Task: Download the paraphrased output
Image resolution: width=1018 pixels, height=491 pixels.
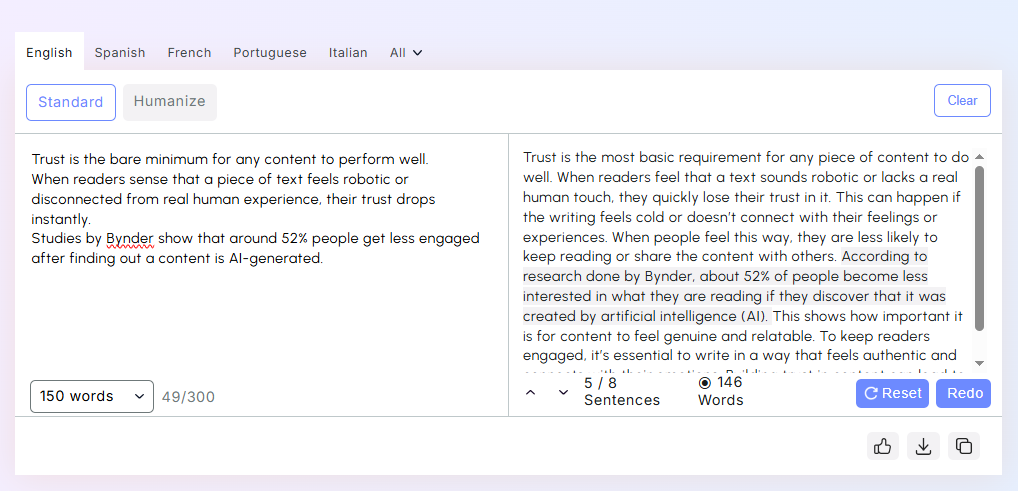Action: (x=923, y=446)
